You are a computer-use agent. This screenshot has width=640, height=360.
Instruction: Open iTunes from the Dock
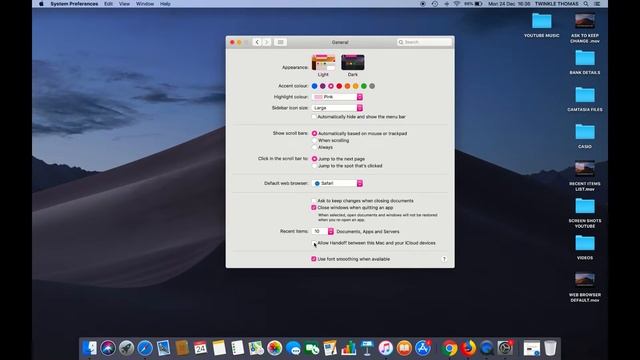point(385,348)
